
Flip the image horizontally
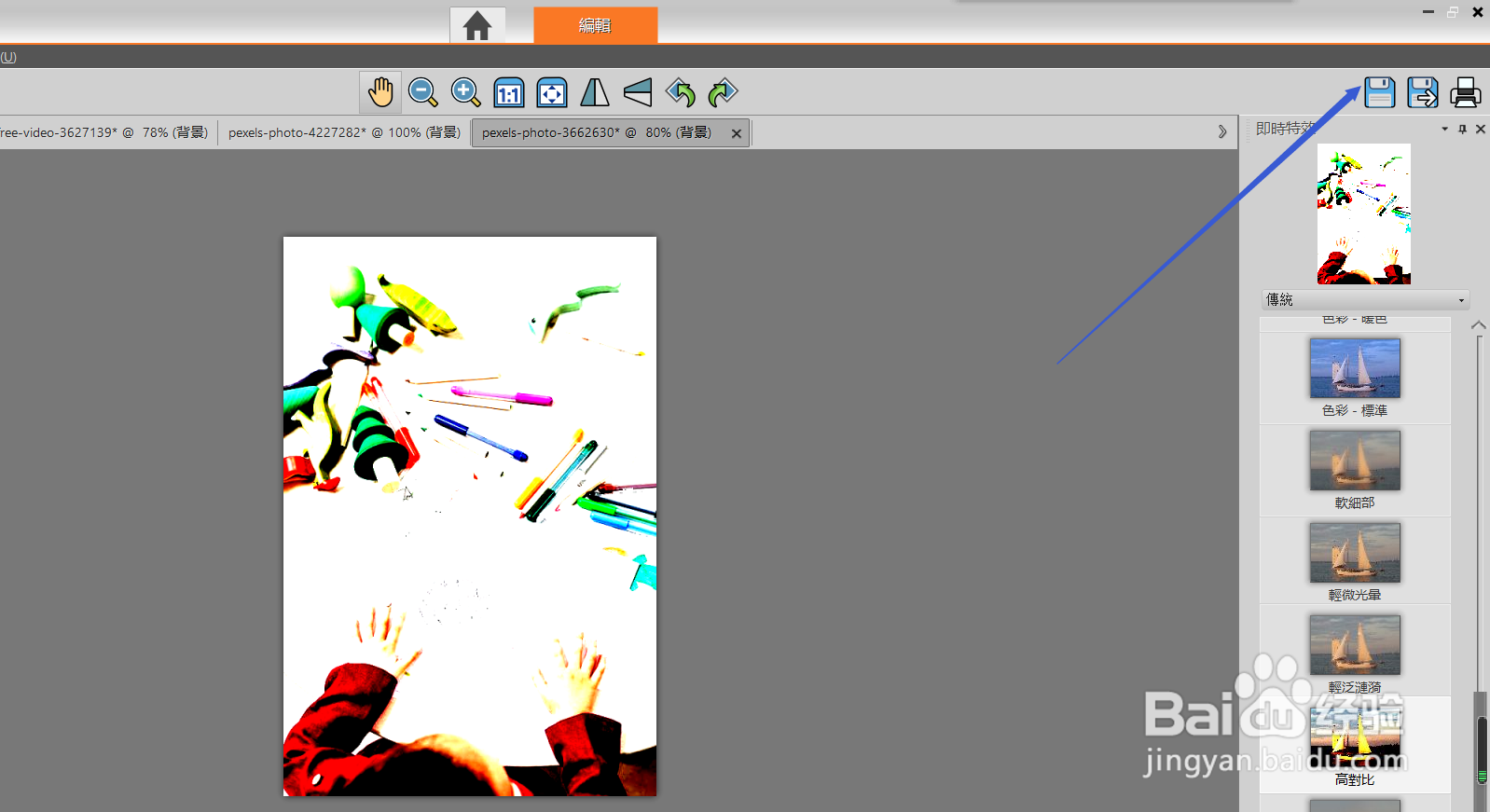pyautogui.click(x=595, y=92)
